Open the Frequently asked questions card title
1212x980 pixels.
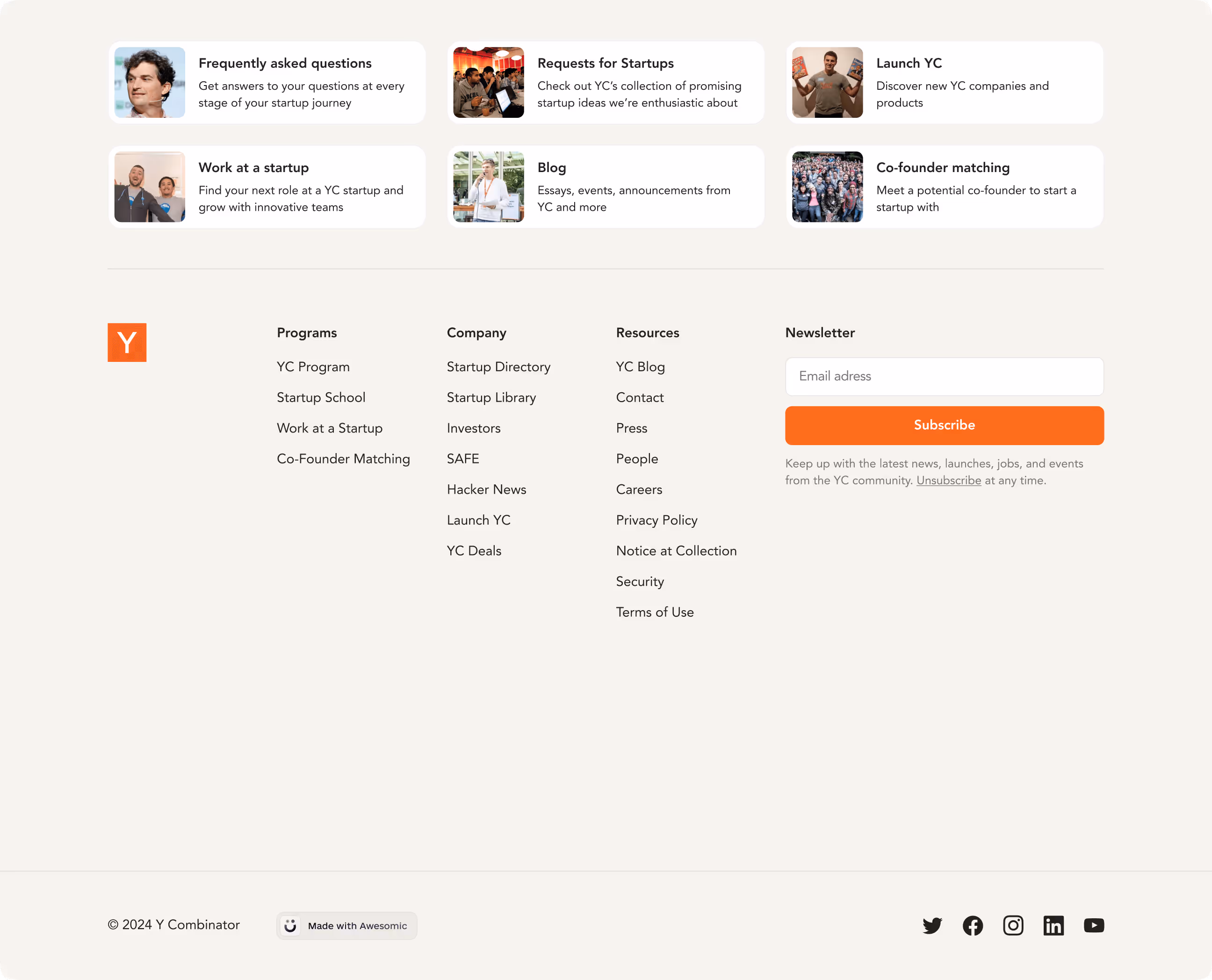pos(285,63)
